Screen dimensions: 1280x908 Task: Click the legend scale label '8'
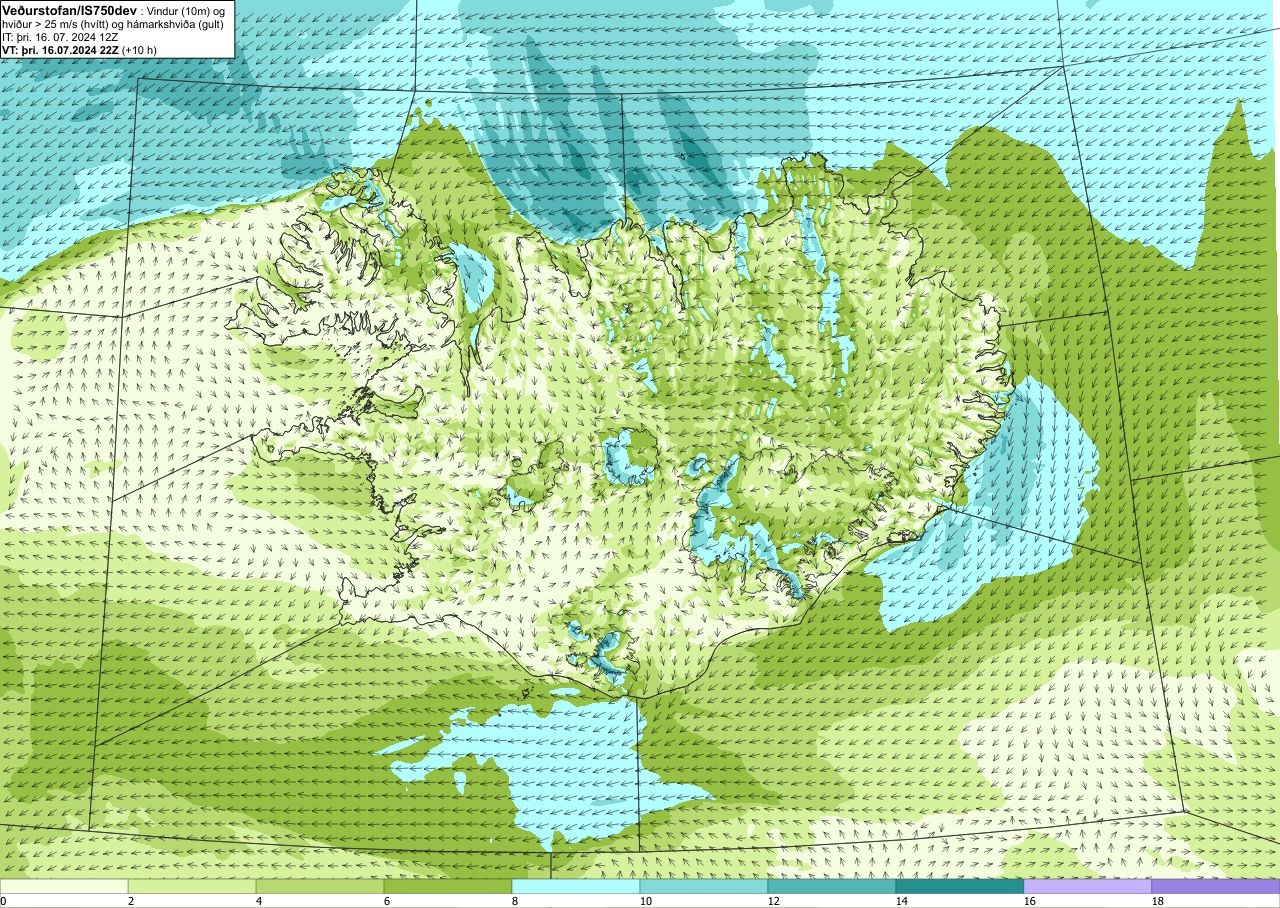coord(515,901)
